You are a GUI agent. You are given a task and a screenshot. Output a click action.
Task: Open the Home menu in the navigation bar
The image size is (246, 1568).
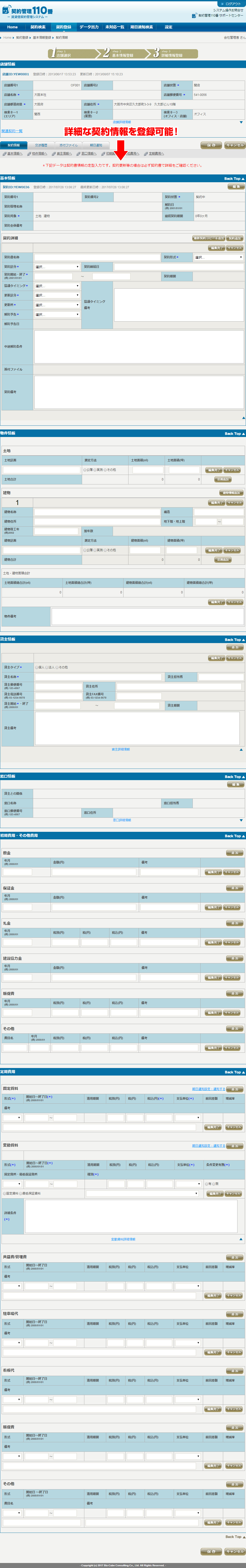point(12,27)
